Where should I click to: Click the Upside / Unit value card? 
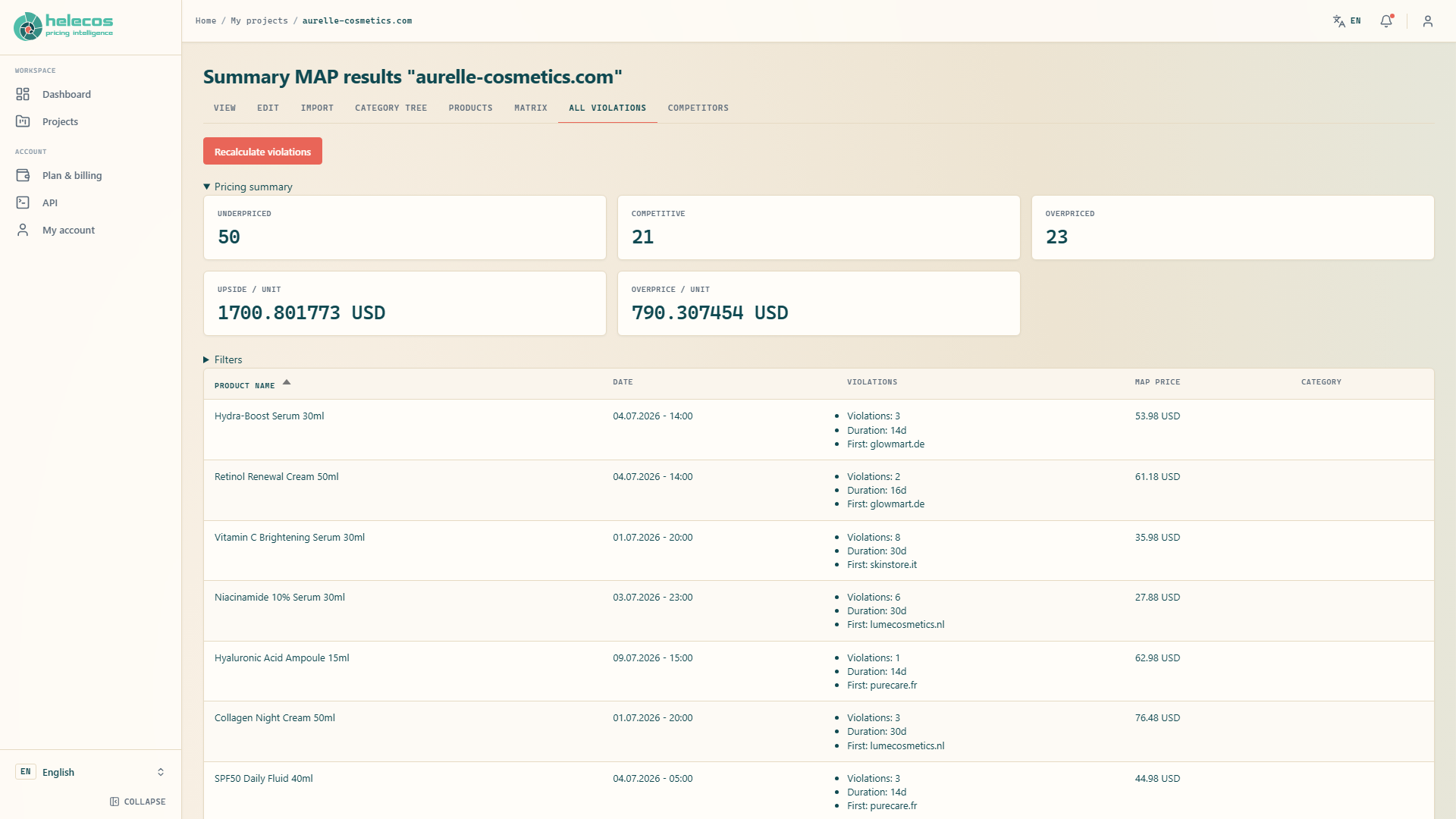[405, 303]
